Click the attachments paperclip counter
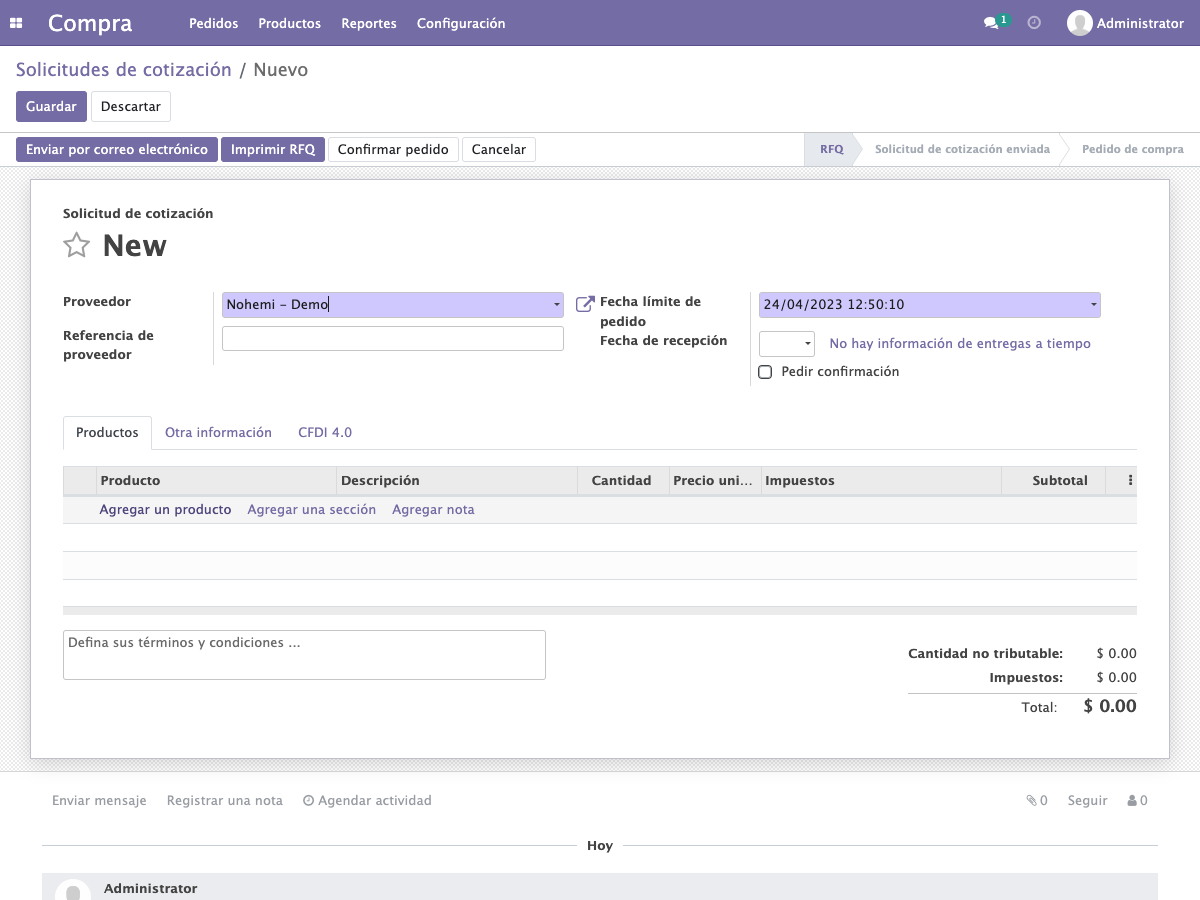This screenshot has width=1200, height=900. [1037, 800]
